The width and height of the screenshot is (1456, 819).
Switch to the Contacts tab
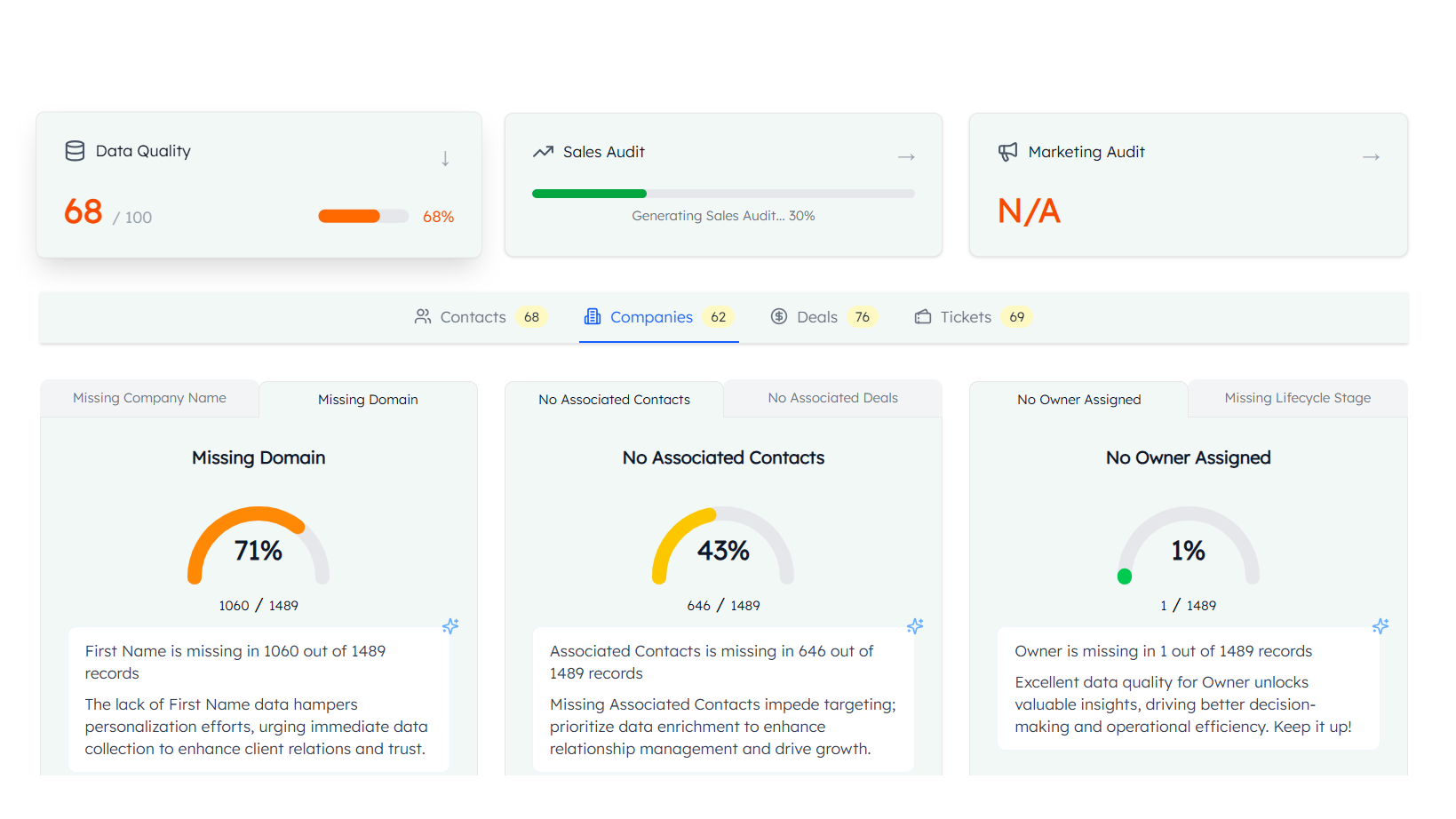tap(473, 317)
